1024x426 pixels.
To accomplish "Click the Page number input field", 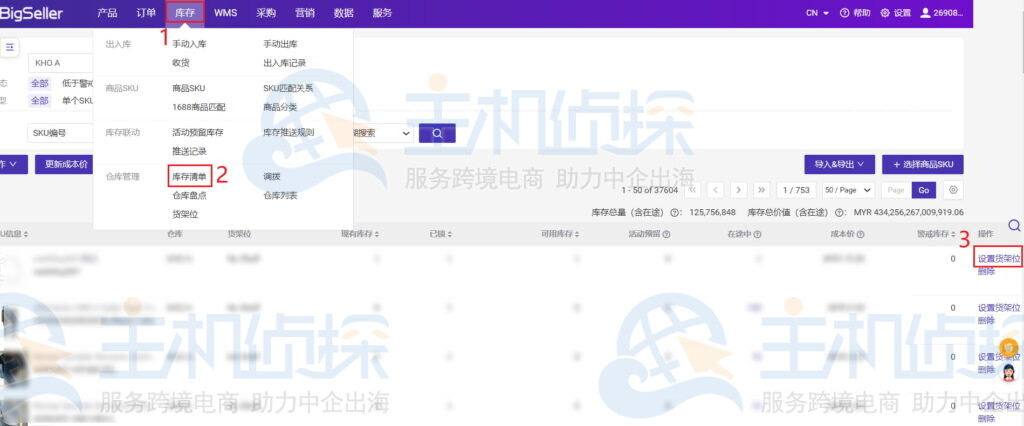I will pyautogui.click(x=896, y=189).
